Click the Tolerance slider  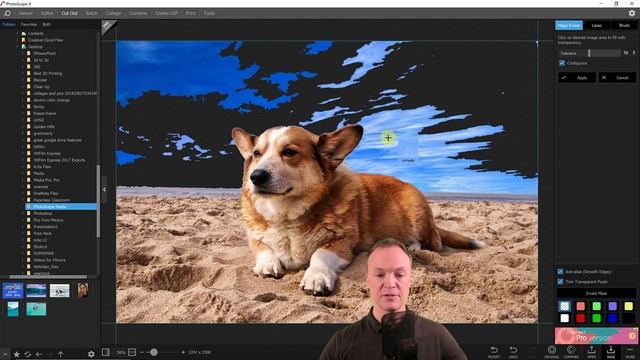click(605, 53)
